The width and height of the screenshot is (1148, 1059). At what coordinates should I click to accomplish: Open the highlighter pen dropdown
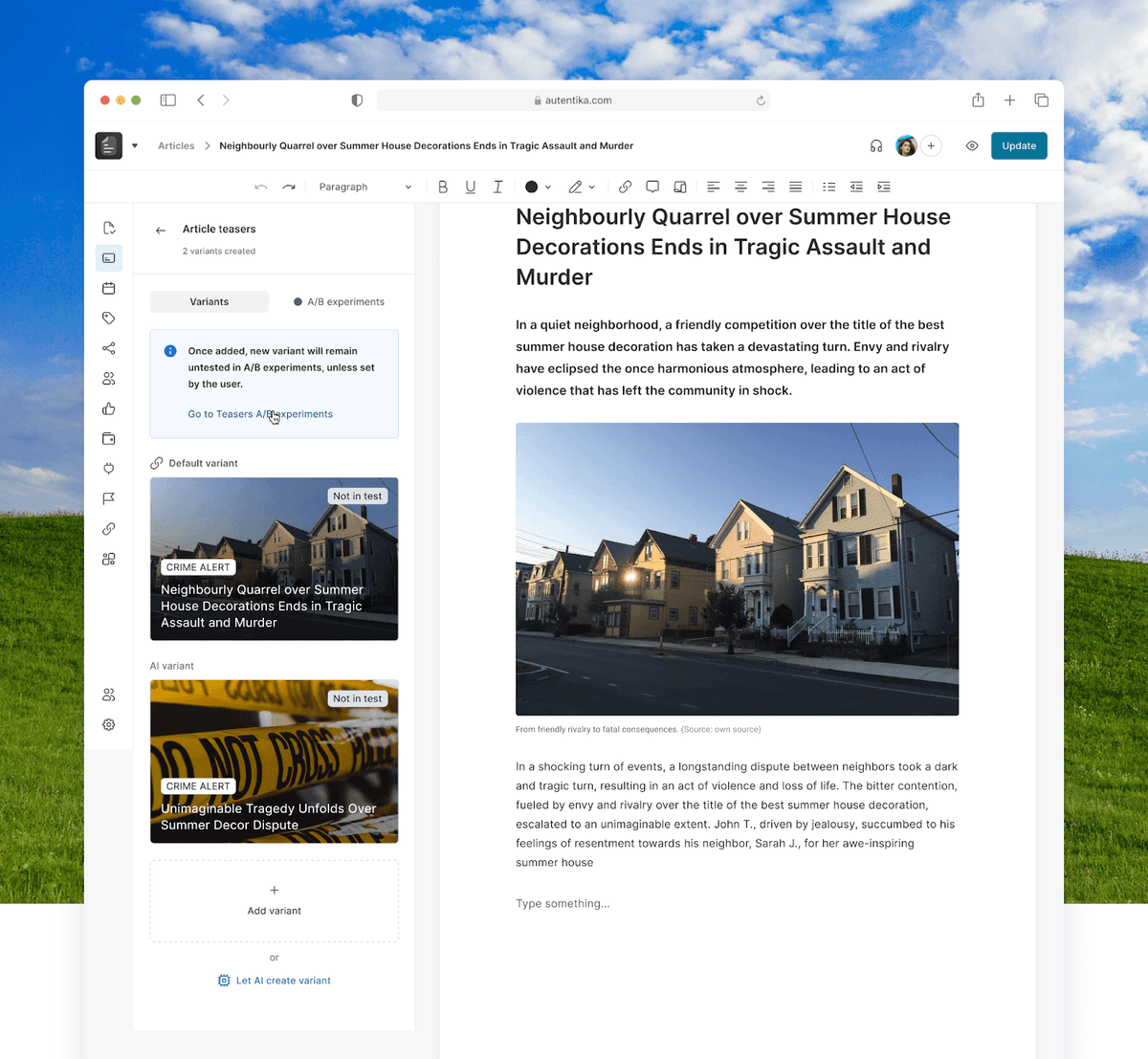click(x=582, y=187)
